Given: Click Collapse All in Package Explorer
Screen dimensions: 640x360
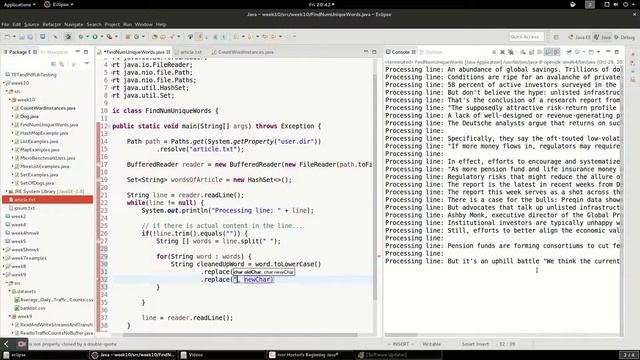Looking at the screenshot, I should (x=53, y=64).
